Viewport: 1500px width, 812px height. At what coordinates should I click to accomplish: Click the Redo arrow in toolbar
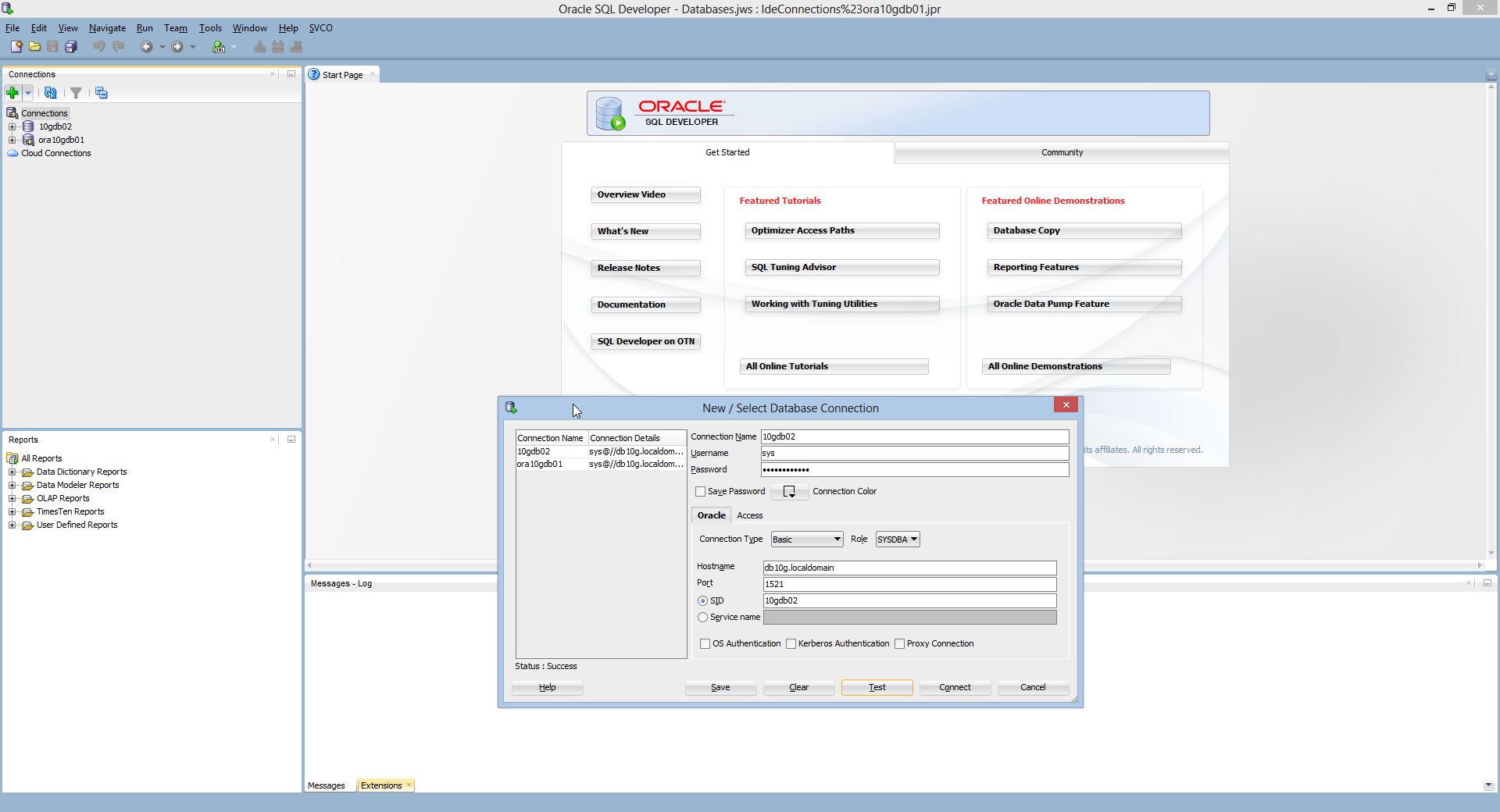118,47
